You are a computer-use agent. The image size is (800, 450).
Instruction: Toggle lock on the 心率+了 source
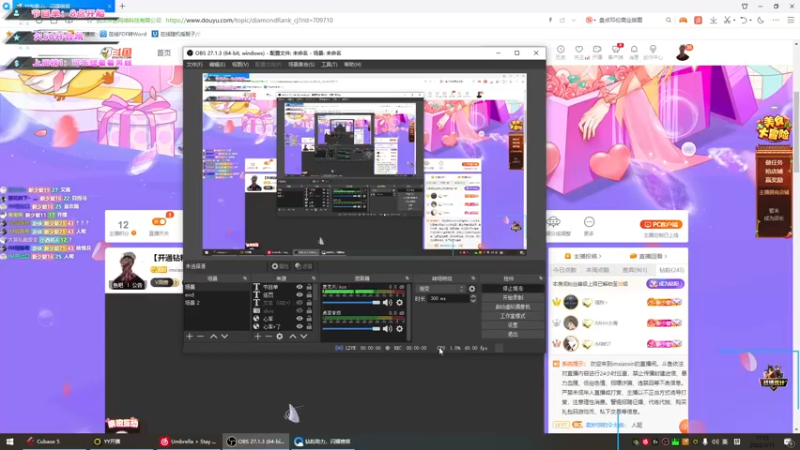point(309,326)
